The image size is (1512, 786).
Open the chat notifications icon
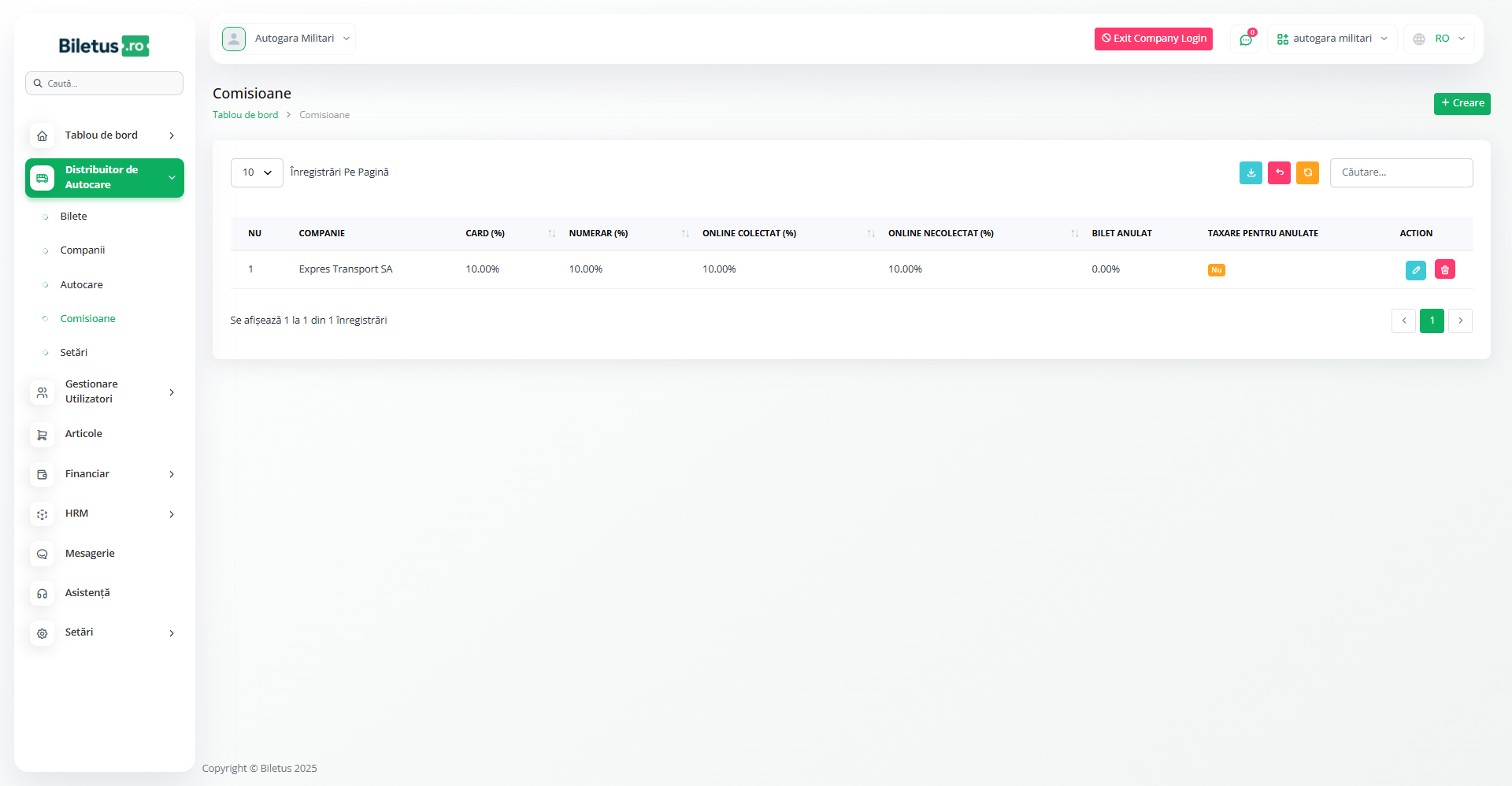pyautogui.click(x=1246, y=39)
